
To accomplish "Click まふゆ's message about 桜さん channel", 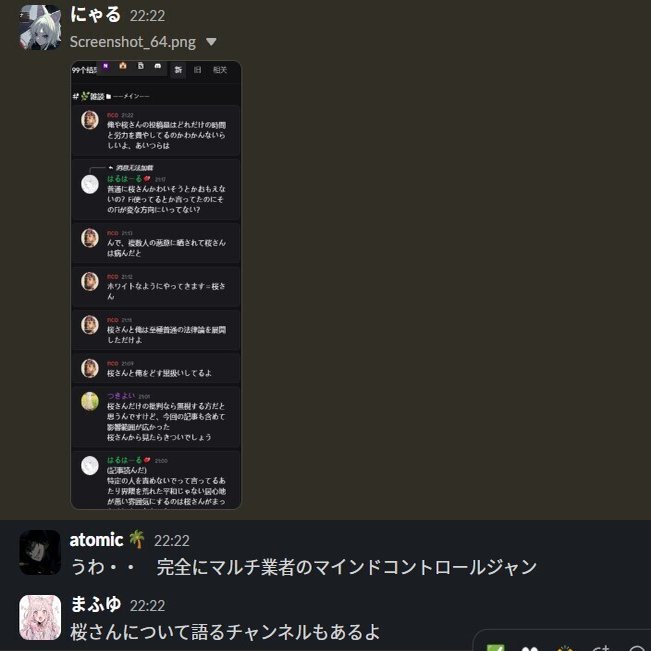I will click(x=225, y=632).
